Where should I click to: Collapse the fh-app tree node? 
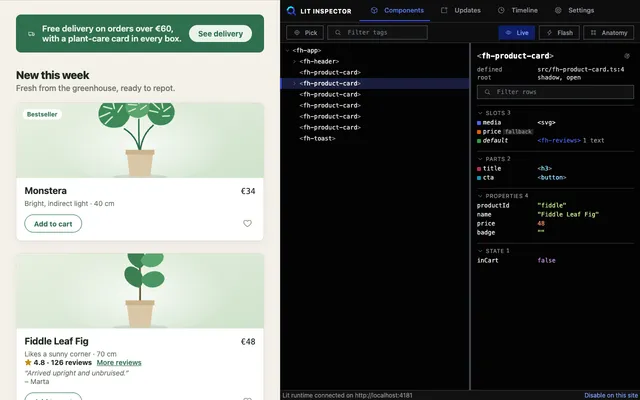(x=287, y=51)
